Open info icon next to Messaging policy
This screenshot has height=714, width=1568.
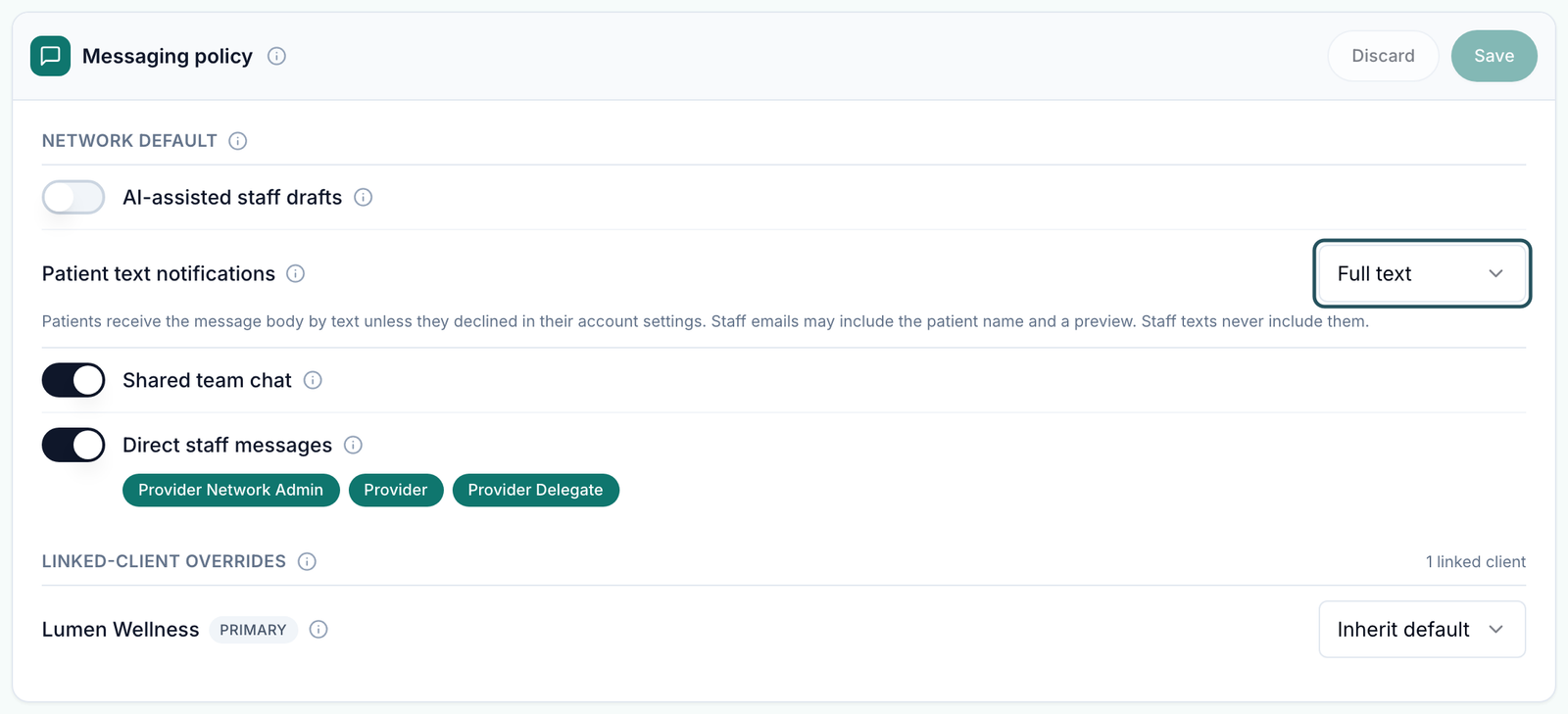click(276, 56)
